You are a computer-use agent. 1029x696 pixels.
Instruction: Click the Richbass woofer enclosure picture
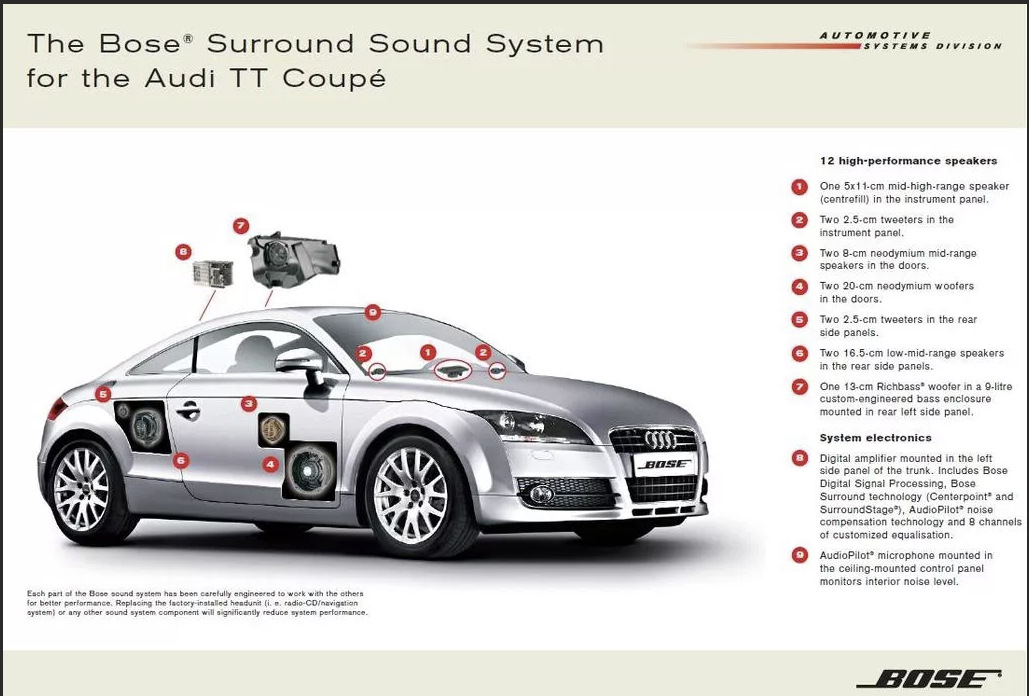[x=293, y=260]
